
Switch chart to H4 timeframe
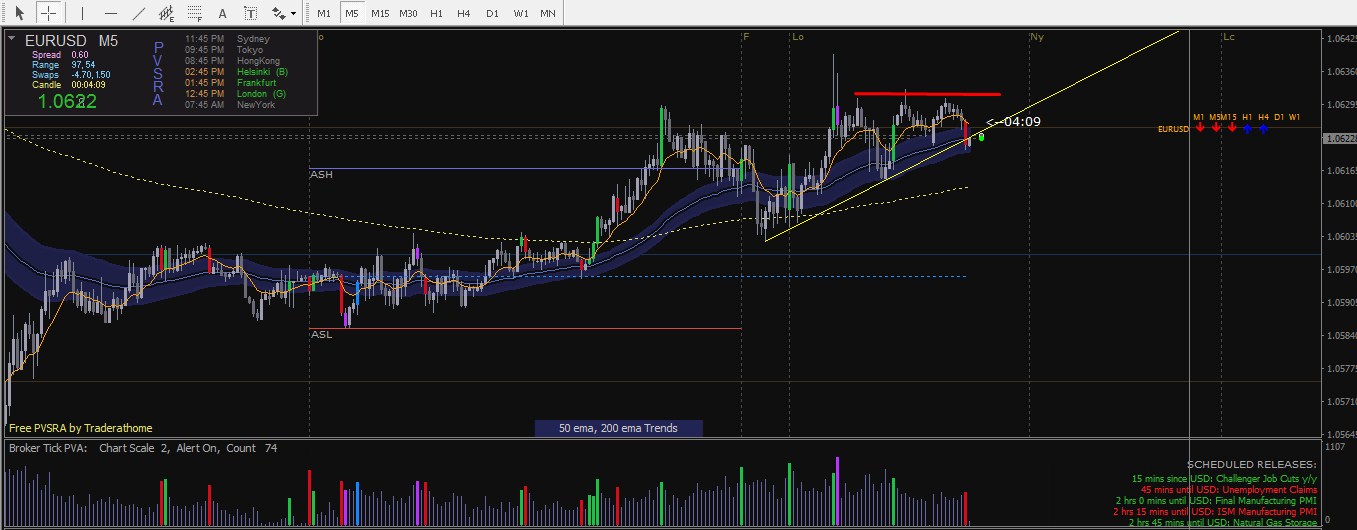click(x=464, y=14)
